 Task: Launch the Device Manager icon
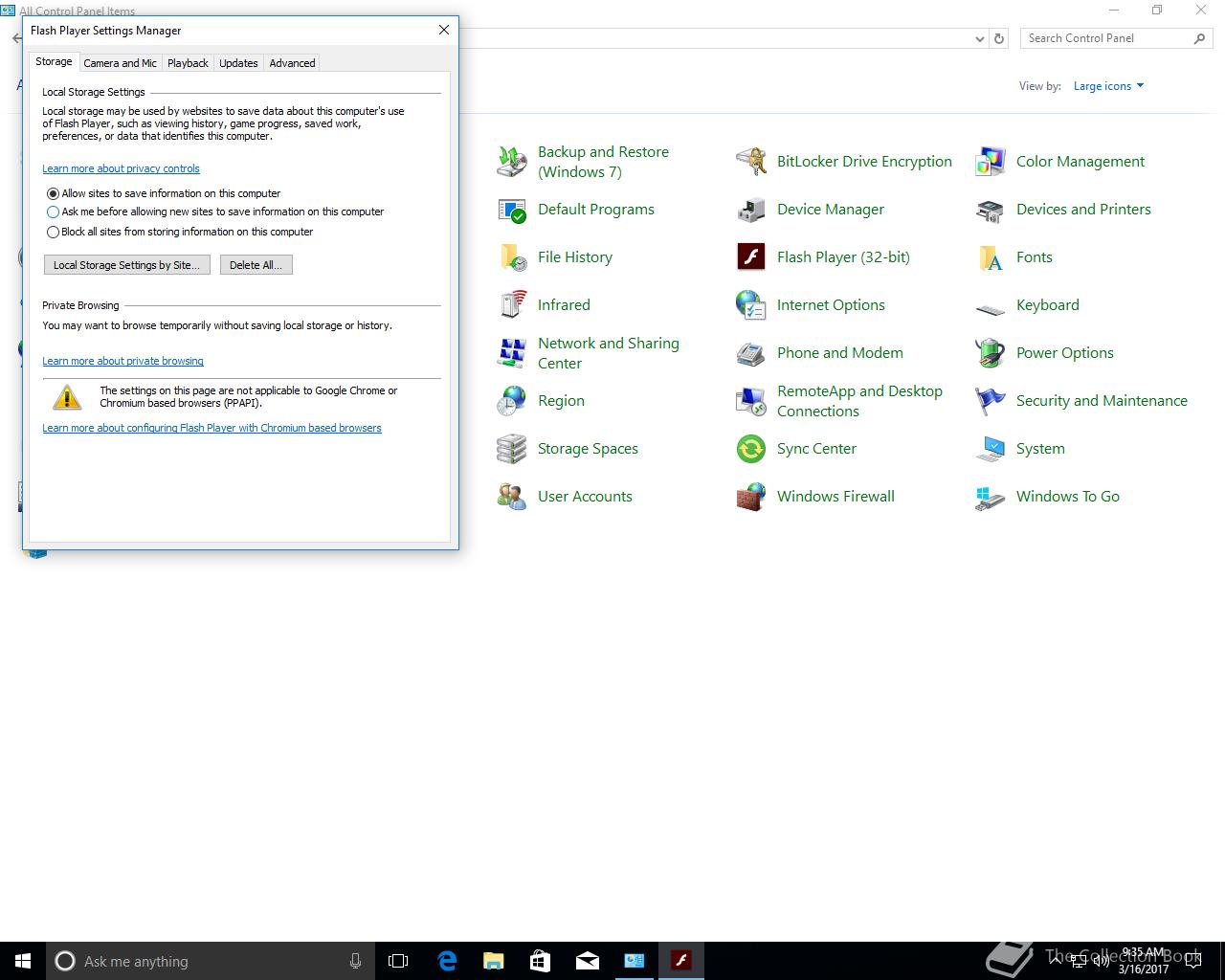(751, 210)
